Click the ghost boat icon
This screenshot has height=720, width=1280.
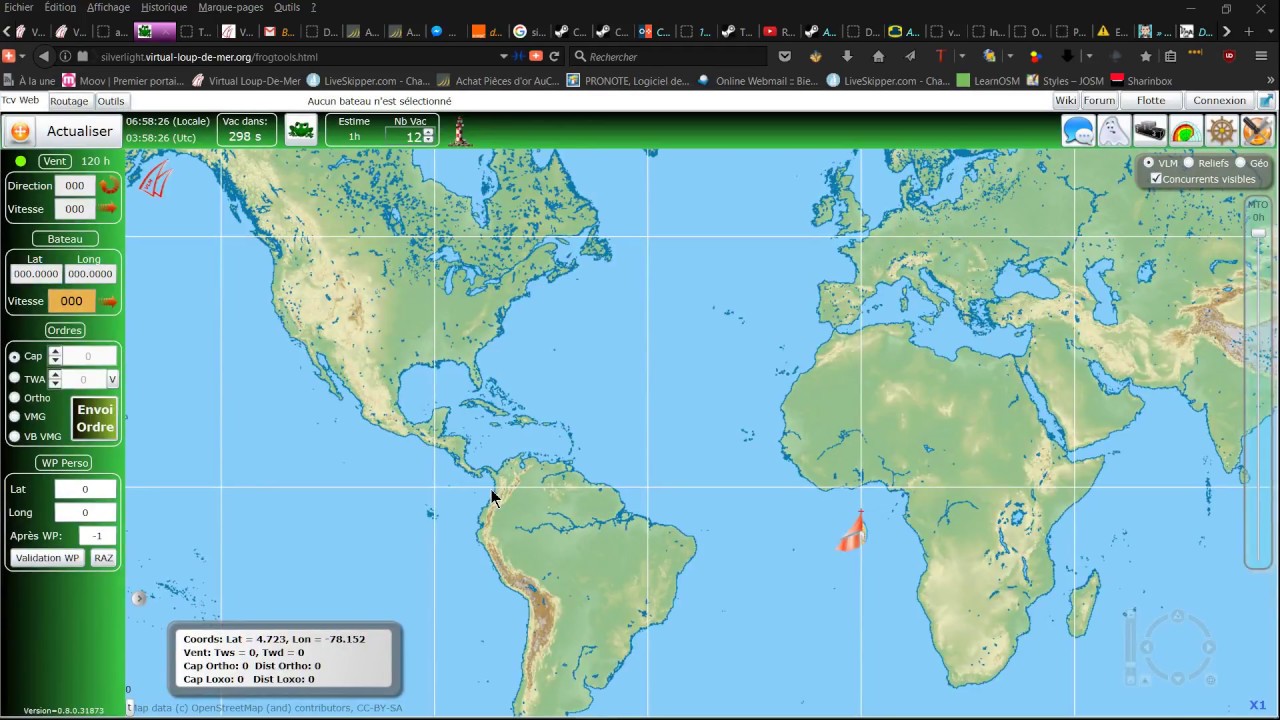click(1114, 131)
